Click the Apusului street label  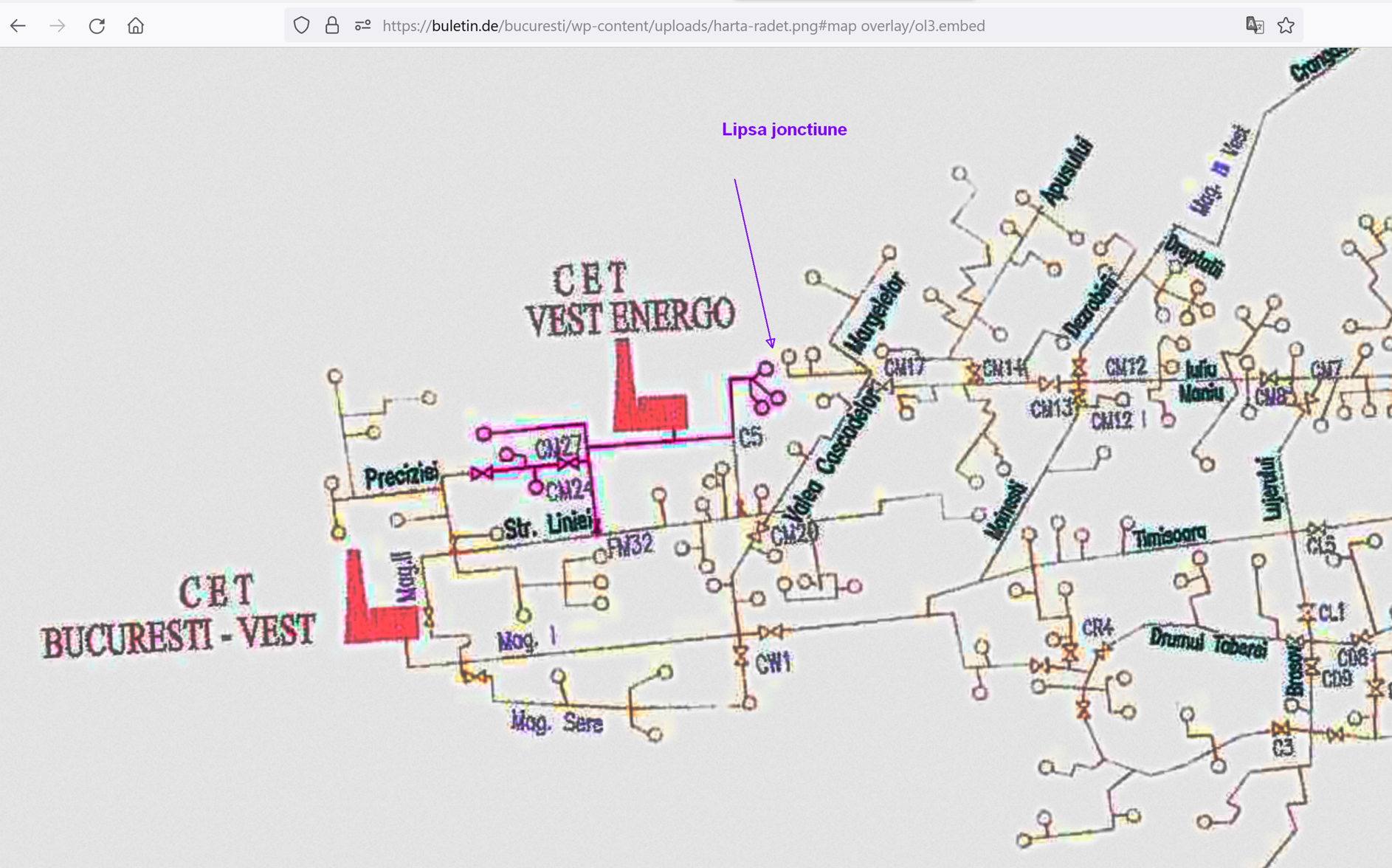1066,171
